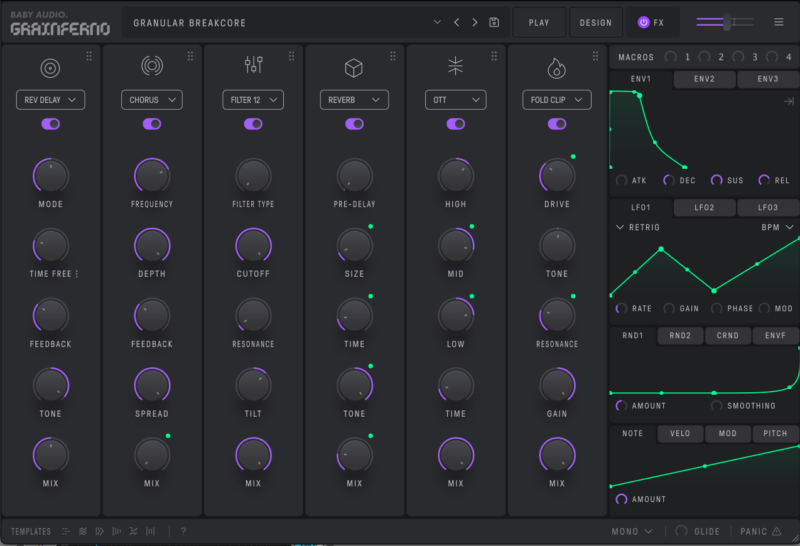Switch to the VELO tab
800x546 pixels.
pos(680,434)
